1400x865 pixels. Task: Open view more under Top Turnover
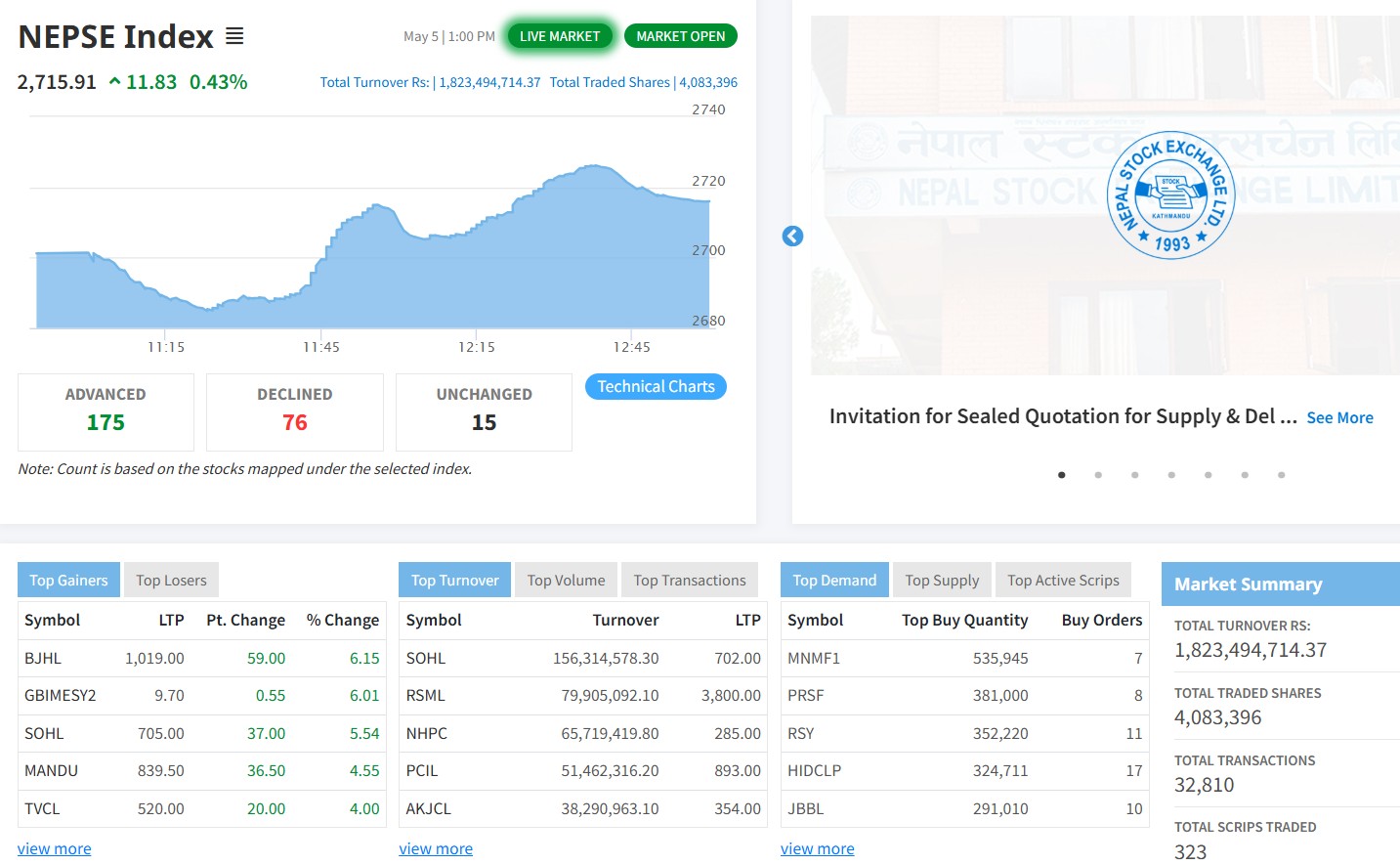click(436, 848)
